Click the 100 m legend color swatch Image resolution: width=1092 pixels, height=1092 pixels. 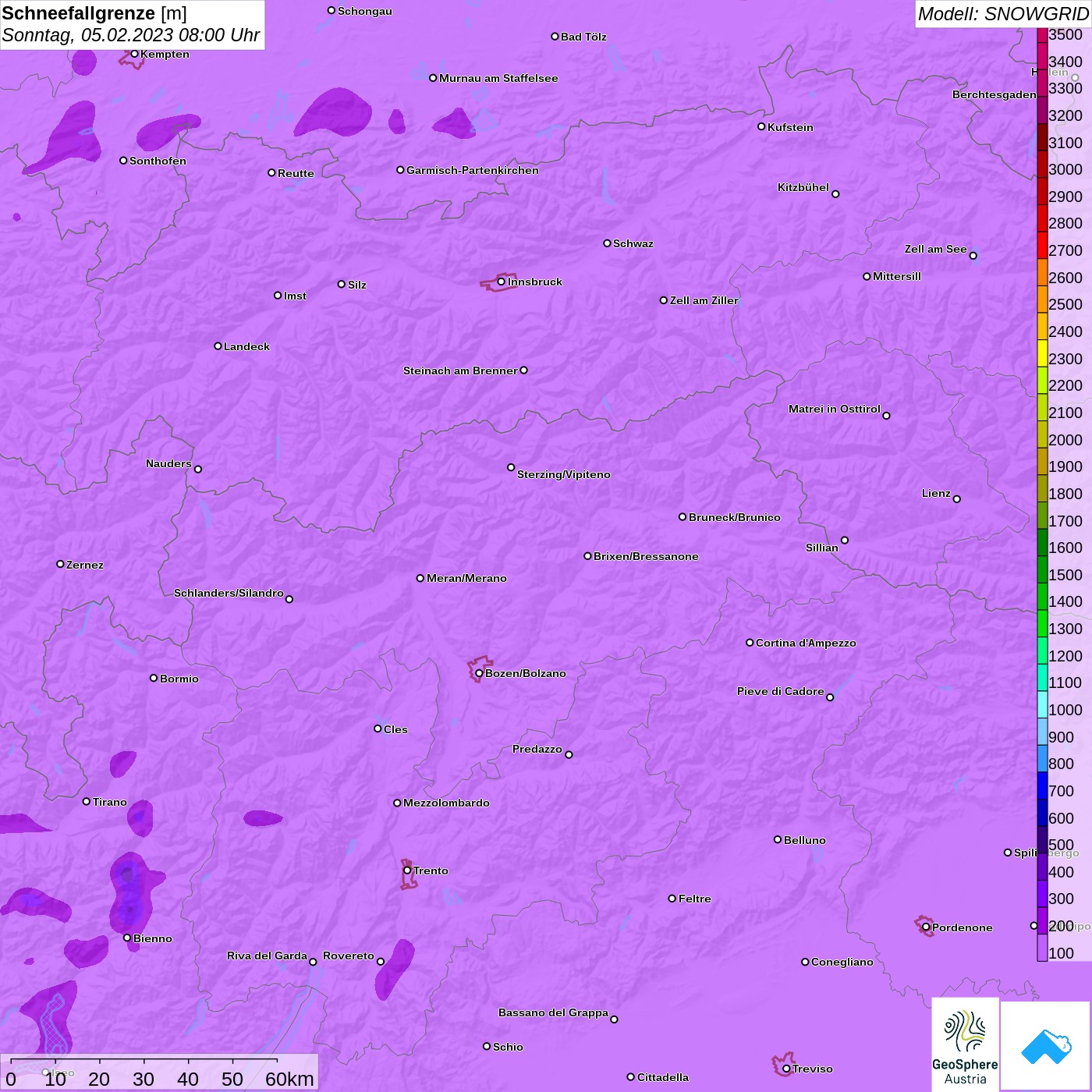[x=1042, y=948]
